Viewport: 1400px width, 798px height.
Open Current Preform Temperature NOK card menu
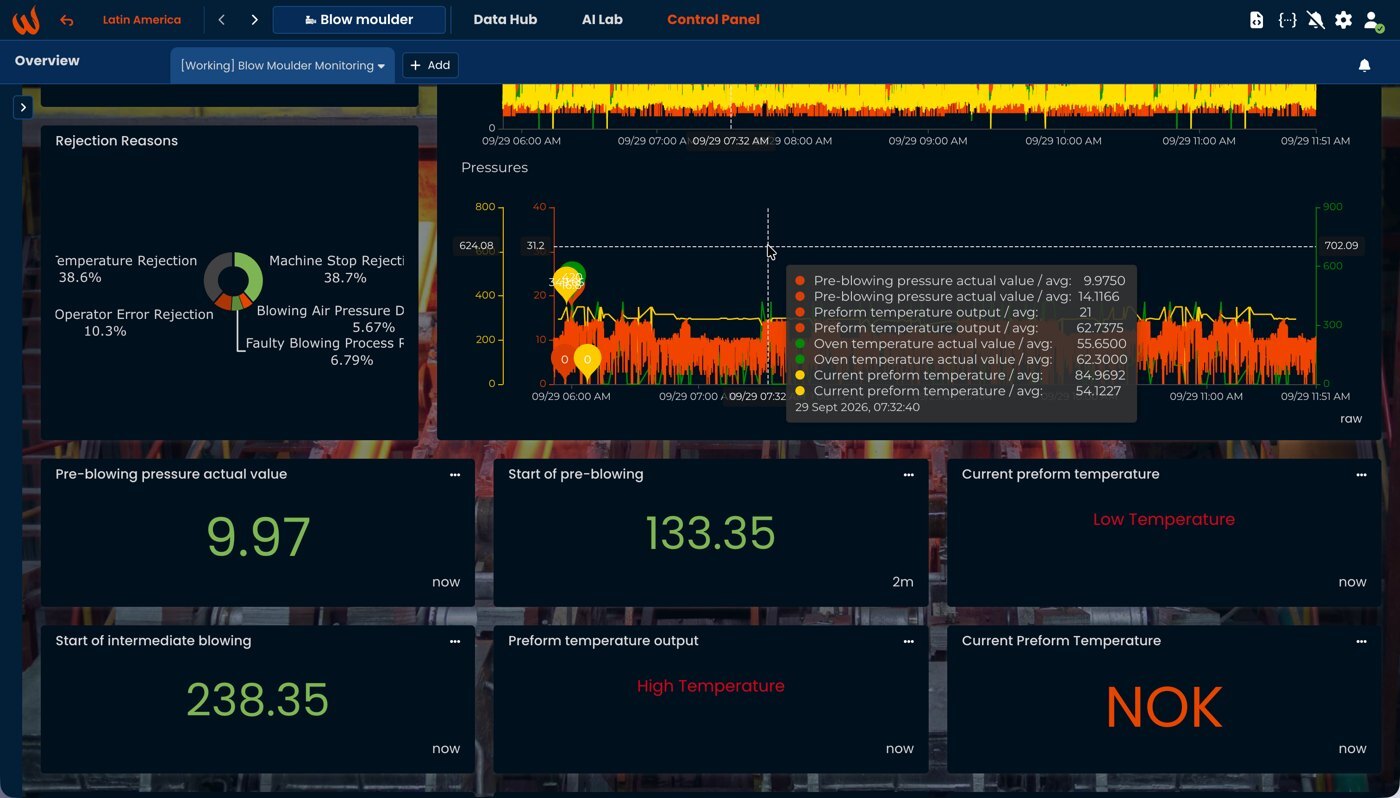coord(1361,641)
